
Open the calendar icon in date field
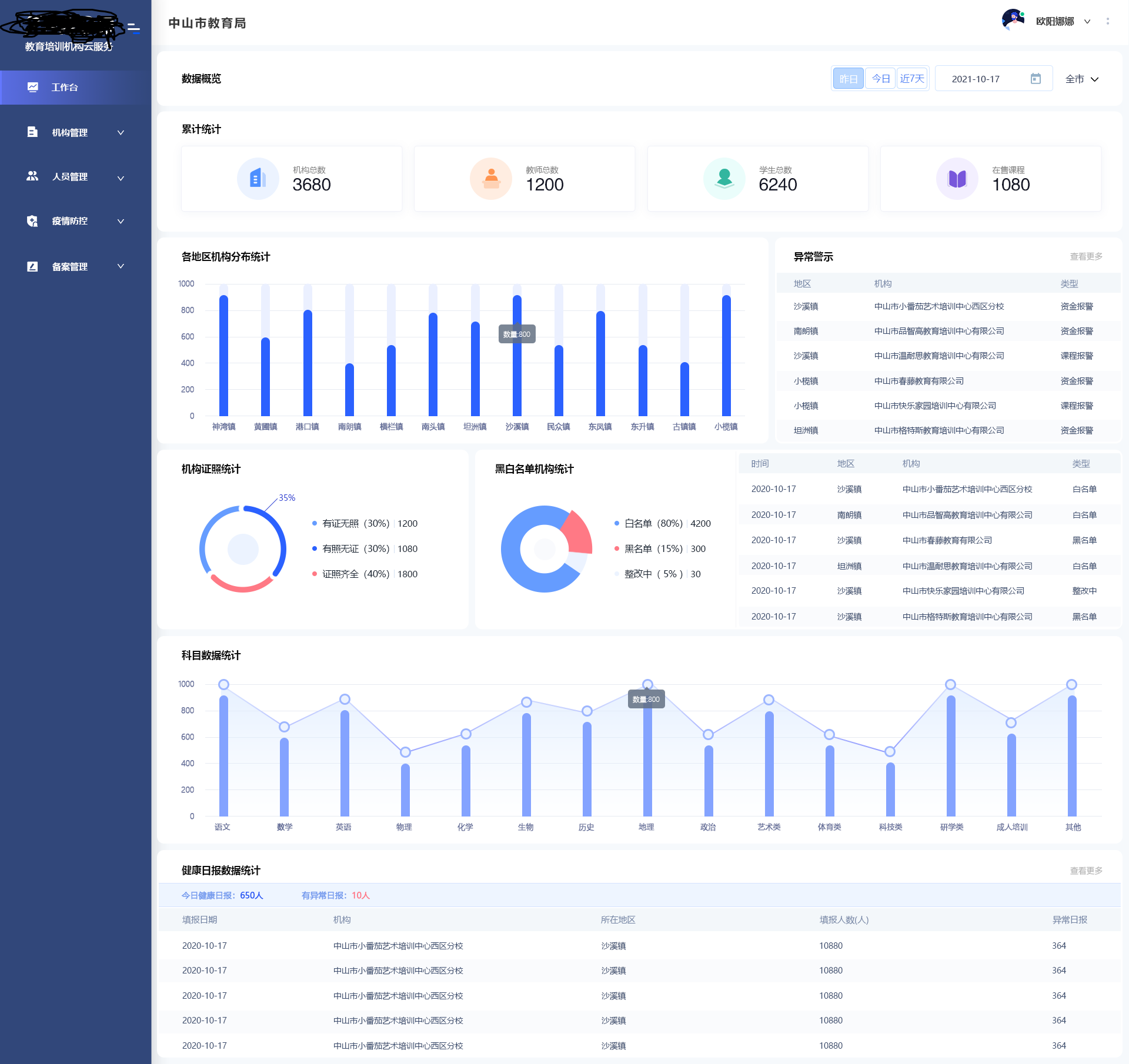point(1036,79)
